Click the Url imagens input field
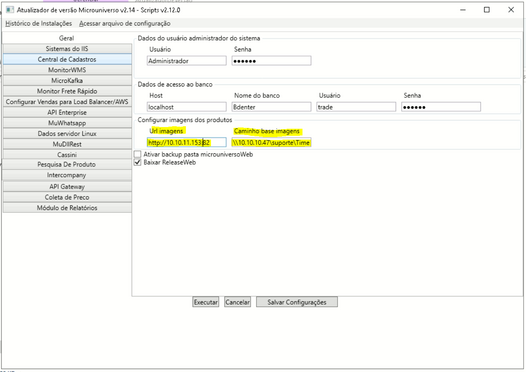 click(x=187, y=143)
